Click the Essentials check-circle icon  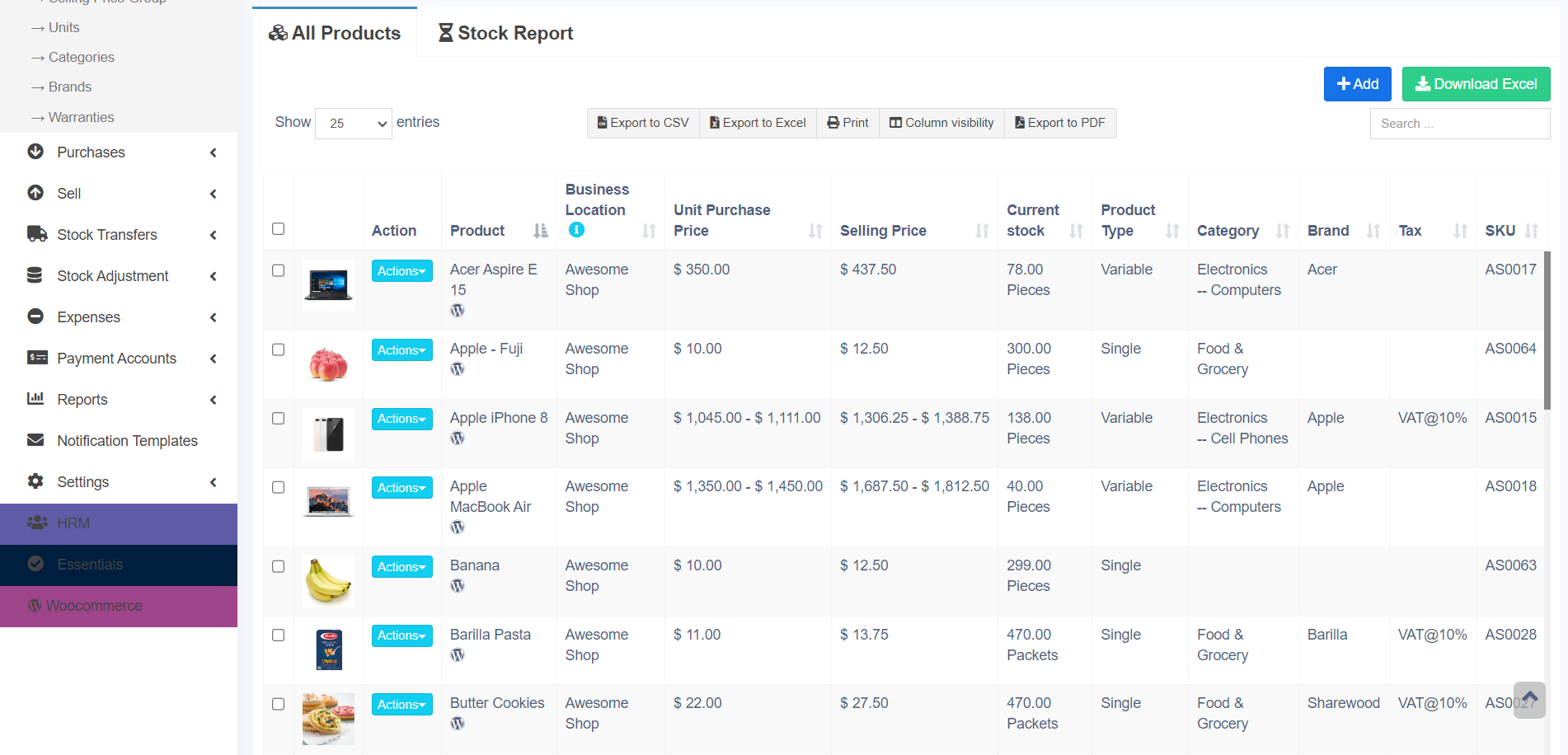coord(35,564)
